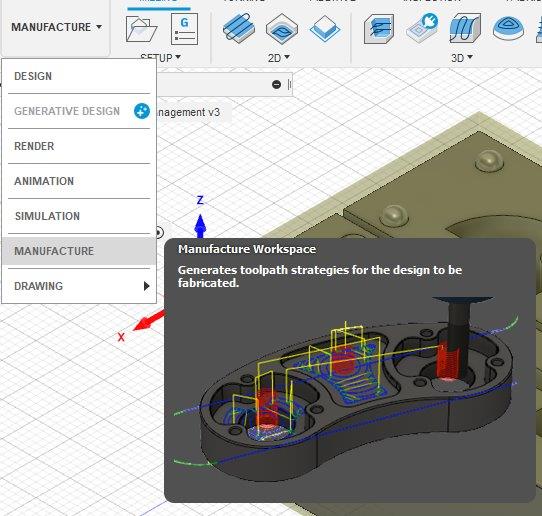Screen dimensions: 542x516
Task: Switch to the RENDER workspace
Action: [x=79, y=146]
